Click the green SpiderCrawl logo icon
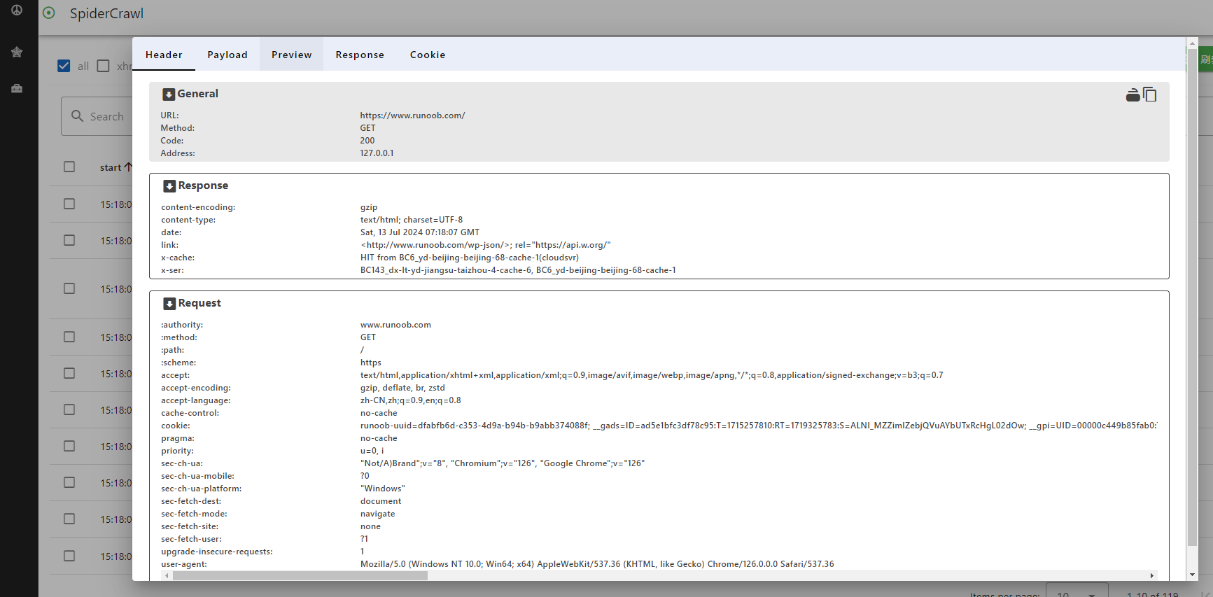 (49, 14)
